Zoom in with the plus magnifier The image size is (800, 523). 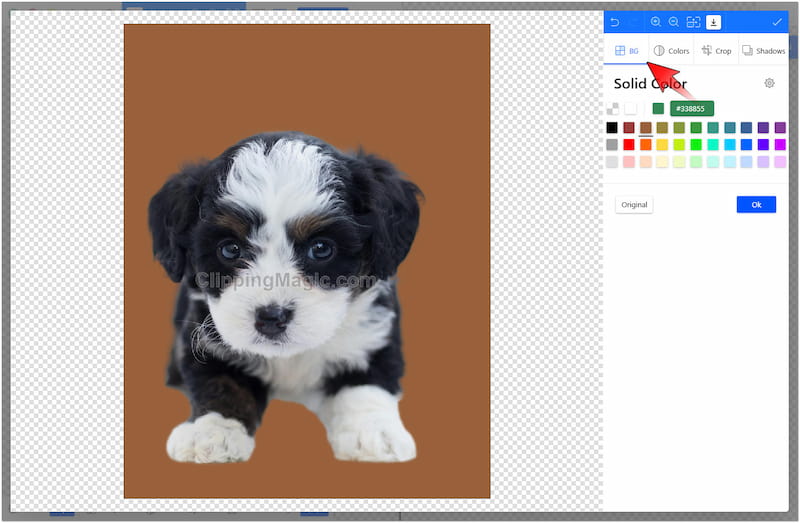coord(656,22)
